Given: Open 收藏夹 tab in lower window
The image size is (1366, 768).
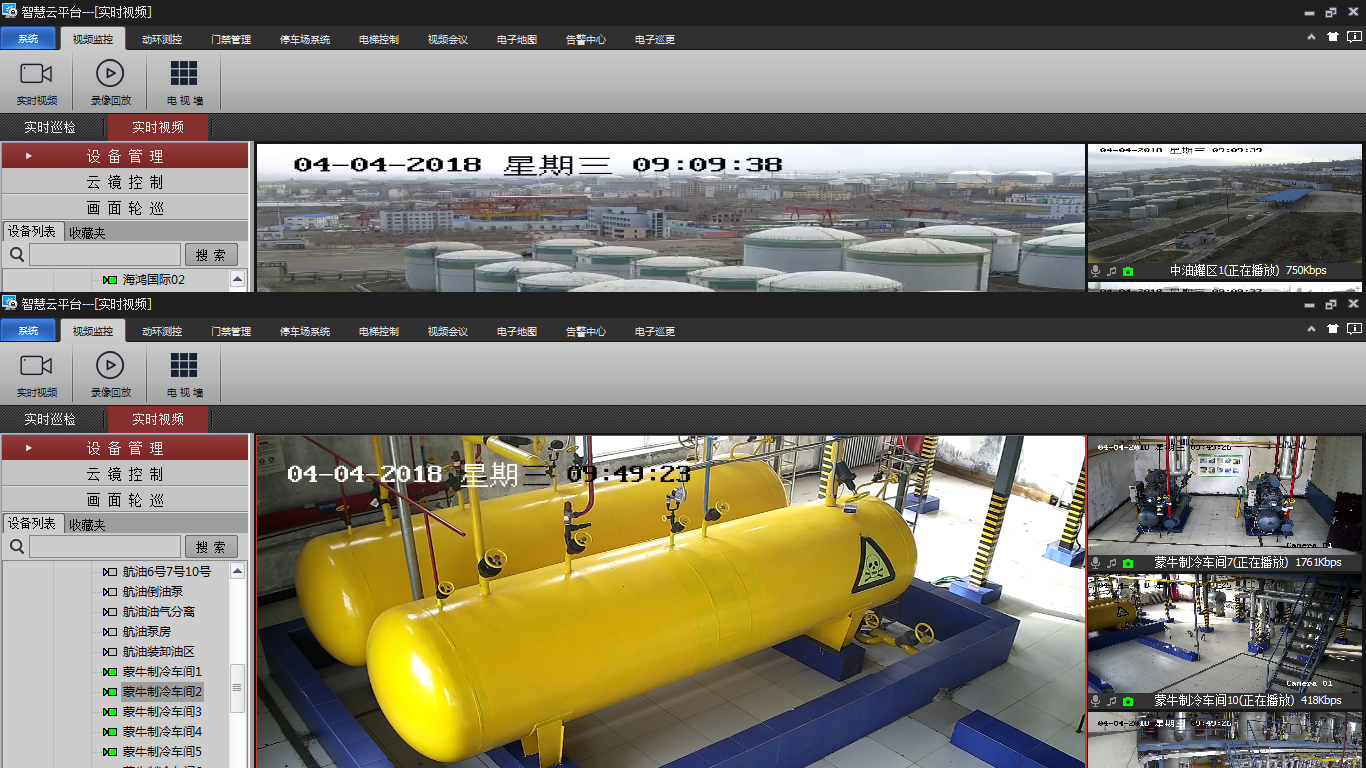Looking at the screenshot, I should pos(87,524).
